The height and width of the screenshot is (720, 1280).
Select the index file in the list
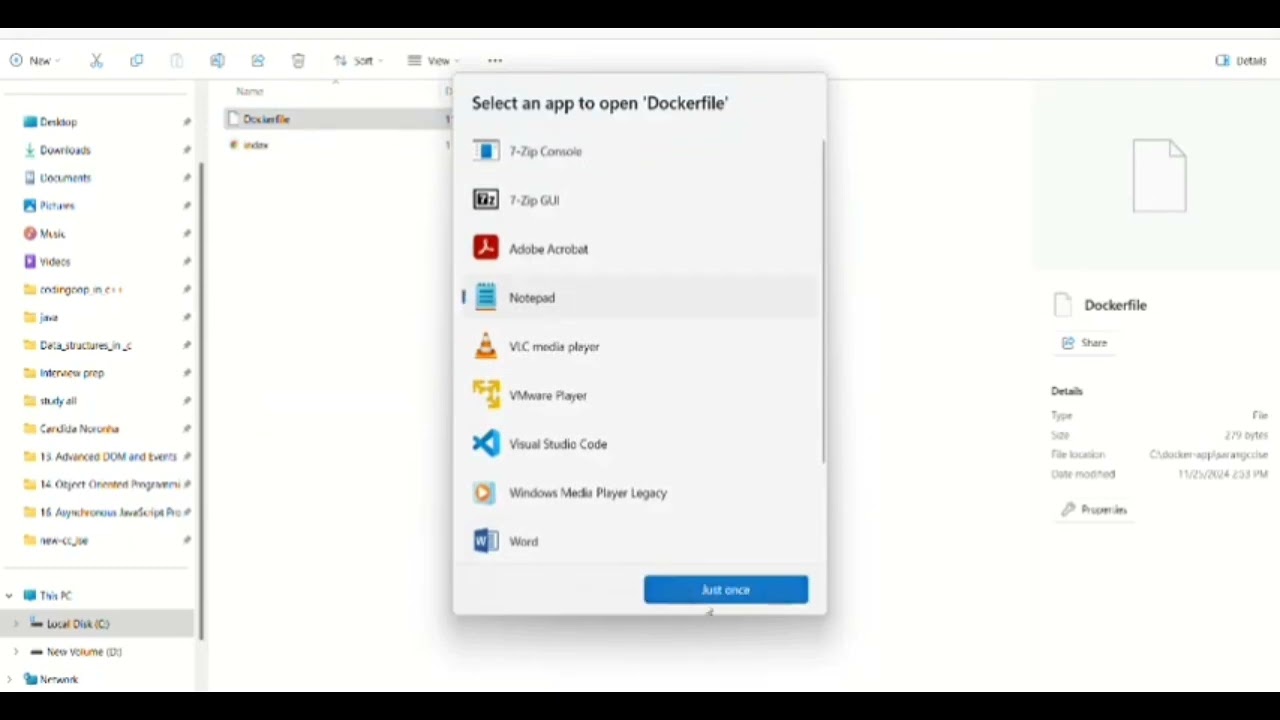pyautogui.click(x=256, y=145)
